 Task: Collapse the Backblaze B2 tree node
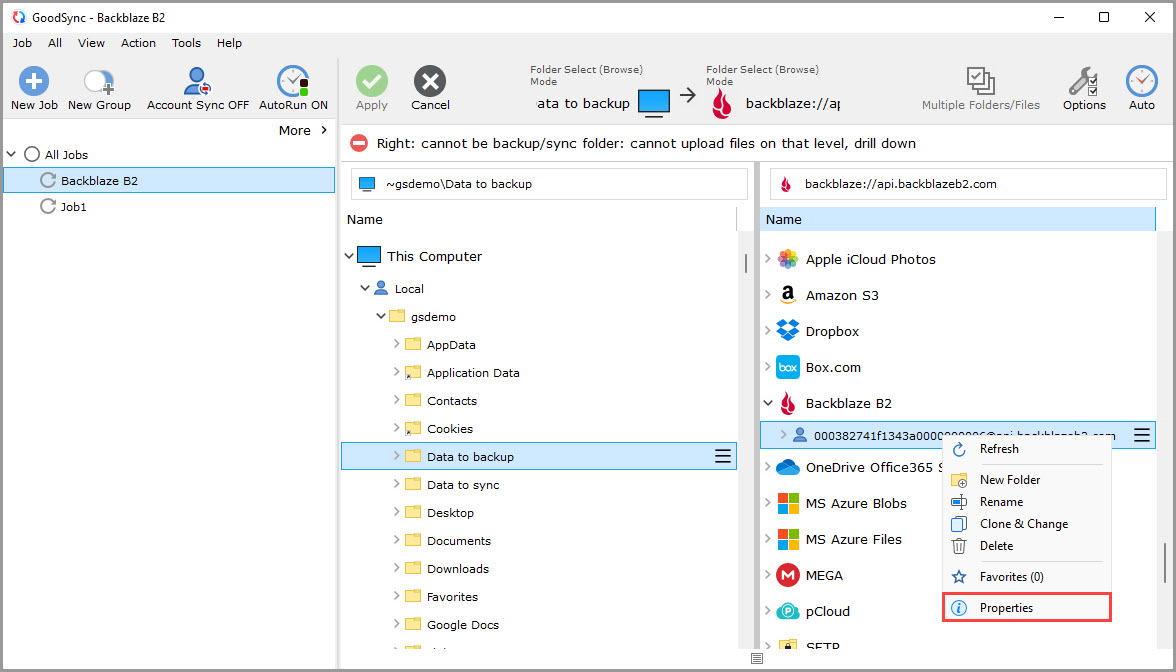(x=768, y=403)
